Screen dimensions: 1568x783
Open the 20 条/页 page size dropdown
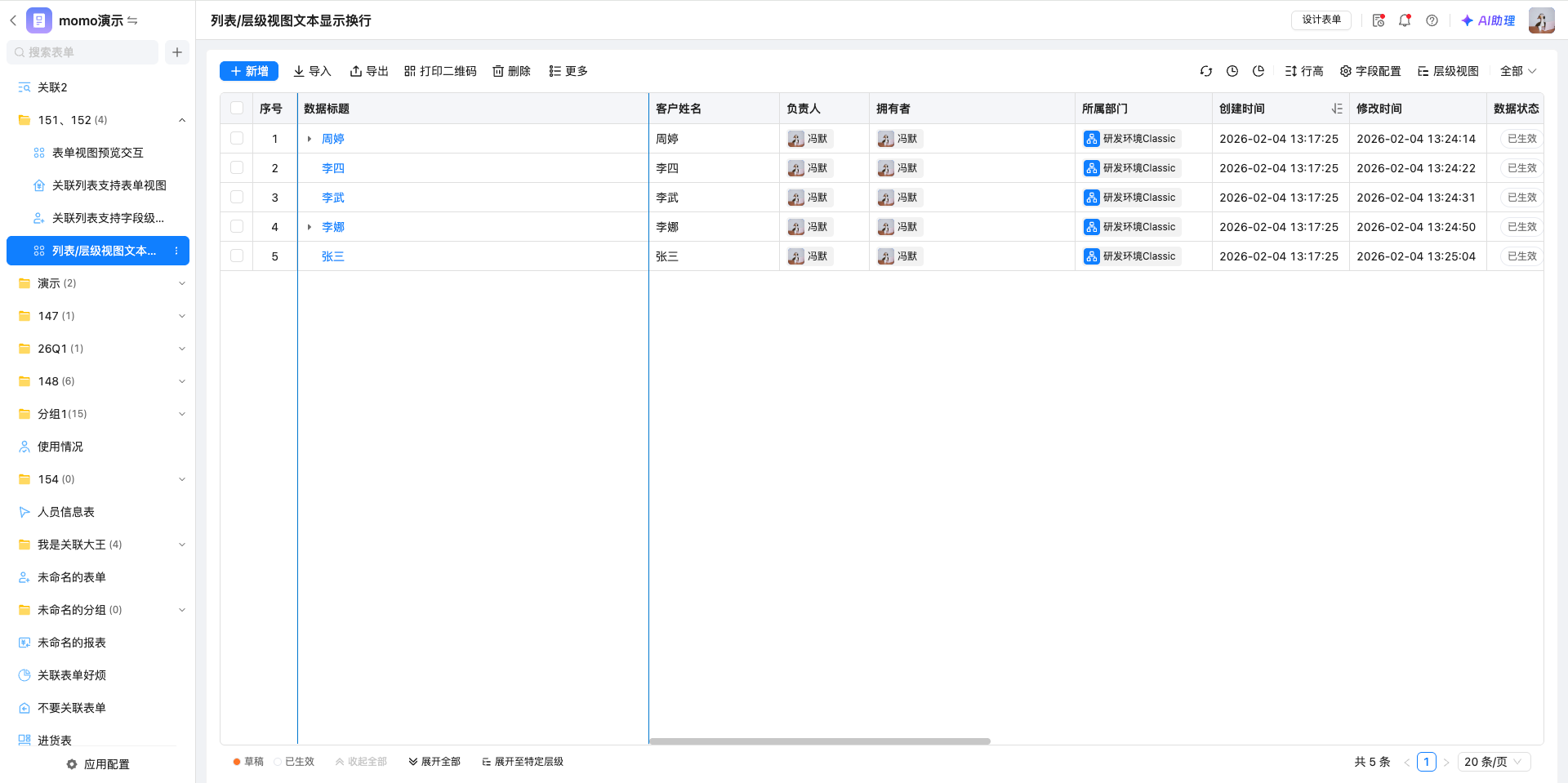click(1494, 762)
